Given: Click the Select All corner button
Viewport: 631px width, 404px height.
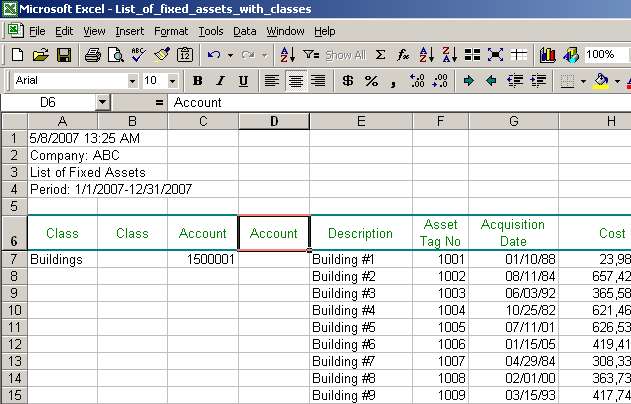Looking at the screenshot, I should point(14,121).
